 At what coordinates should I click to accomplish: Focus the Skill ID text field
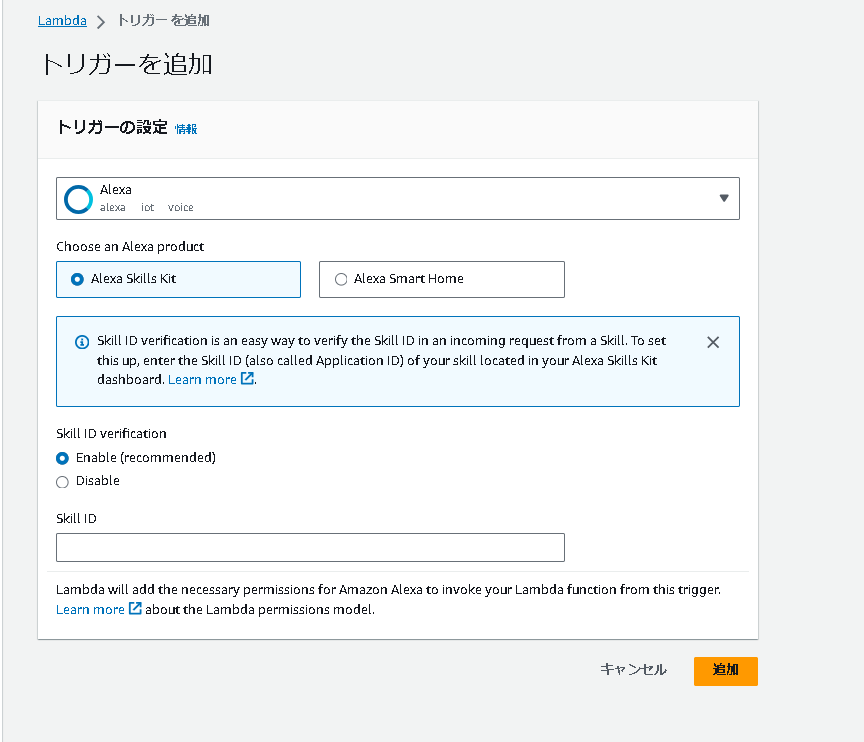[310, 547]
